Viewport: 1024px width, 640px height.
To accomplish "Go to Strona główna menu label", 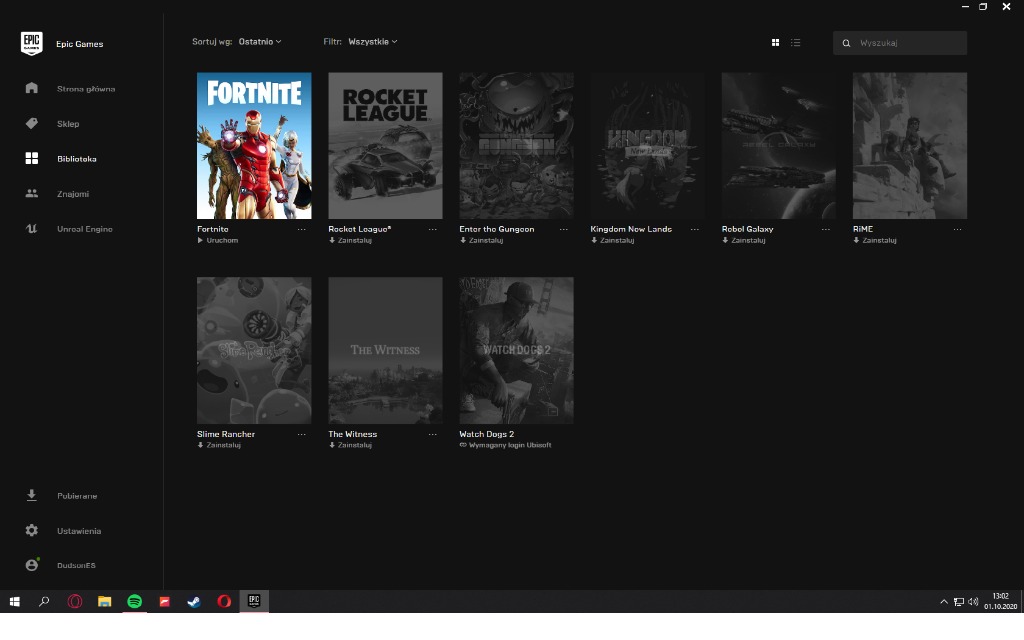I will [x=86, y=89].
